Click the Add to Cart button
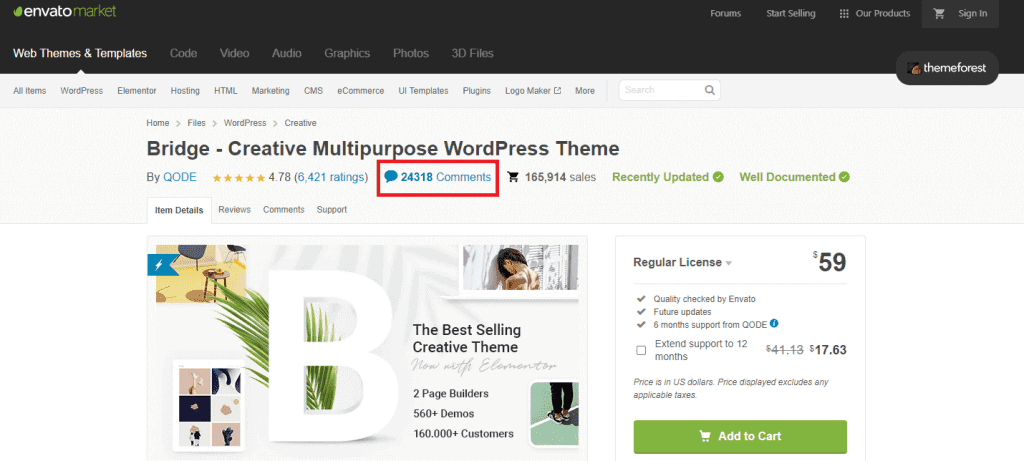Image resolution: width=1024 pixels, height=461 pixels. [740, 436]
